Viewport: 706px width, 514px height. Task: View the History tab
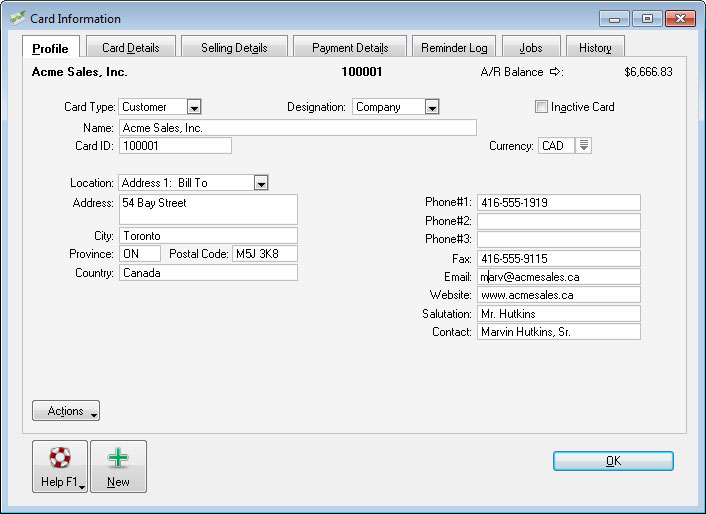coord(595,47)
